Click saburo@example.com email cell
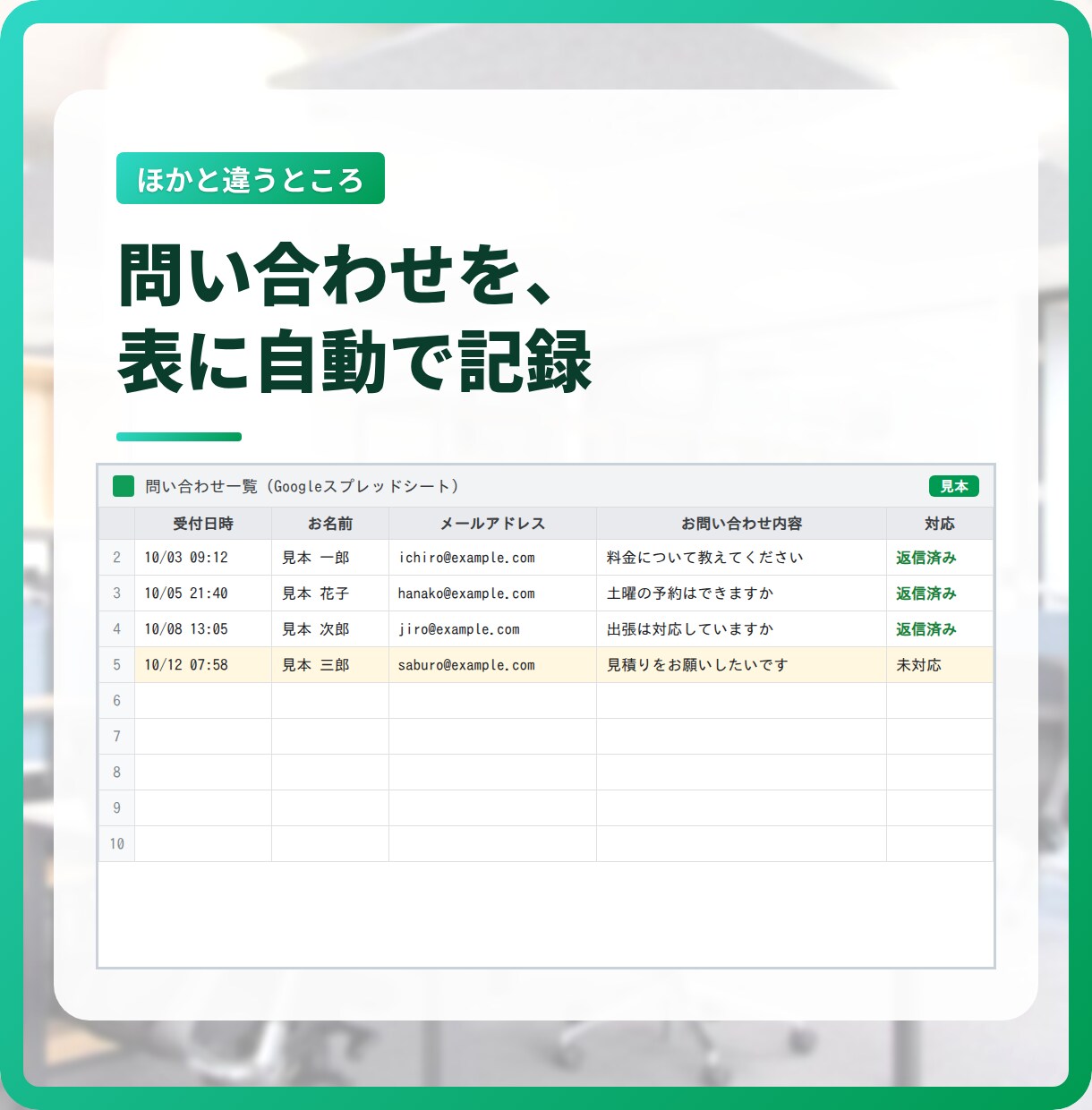This screenshot has width=1092, height=1110. coord(493,665)
